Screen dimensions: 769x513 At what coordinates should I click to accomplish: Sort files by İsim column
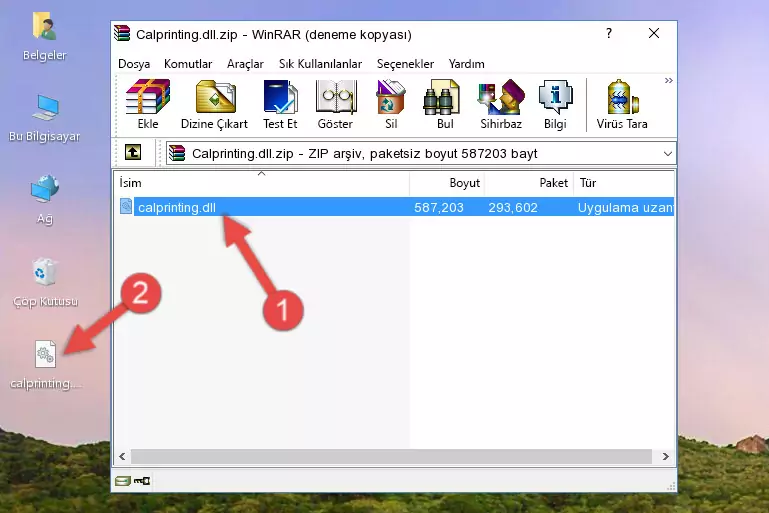click(x=262, y=183)
